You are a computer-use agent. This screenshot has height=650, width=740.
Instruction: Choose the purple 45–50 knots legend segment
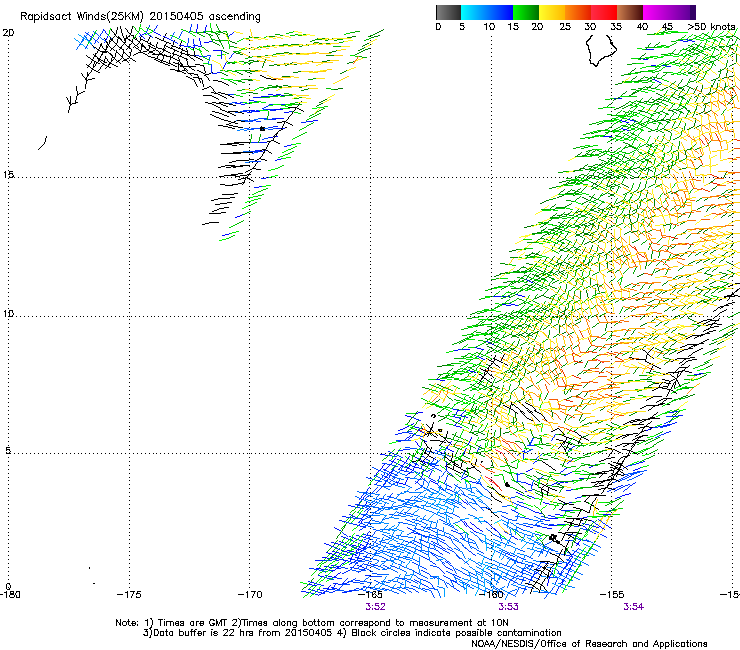tap(682, 12)
